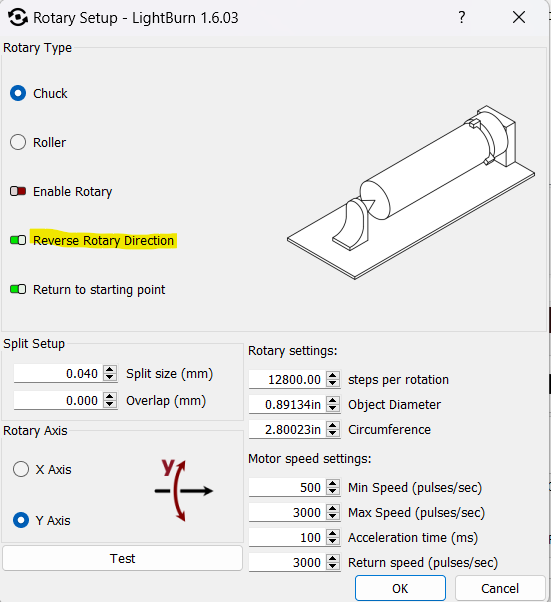Click the Return speed input field

pyautogui.click(x=287, y=562)
